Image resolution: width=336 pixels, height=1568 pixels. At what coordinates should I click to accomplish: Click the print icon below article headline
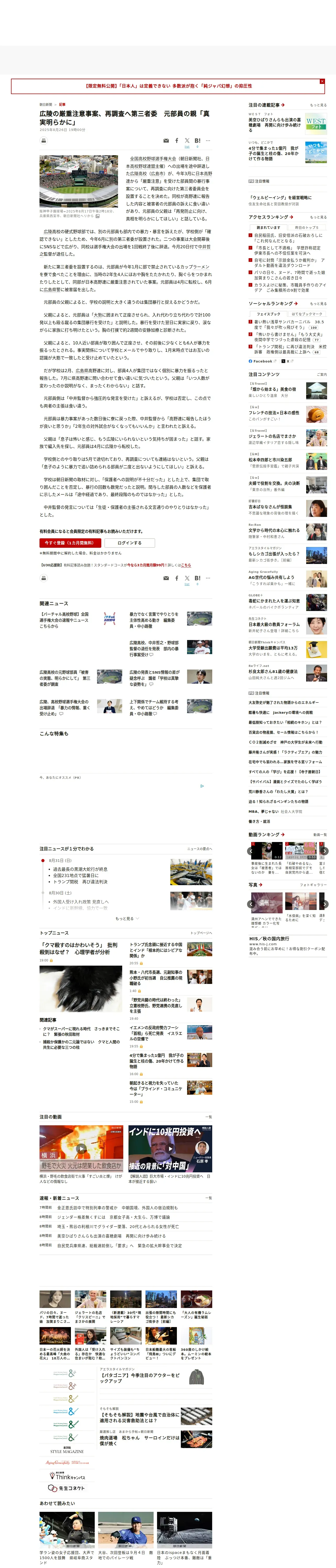(x=43, y=141)
